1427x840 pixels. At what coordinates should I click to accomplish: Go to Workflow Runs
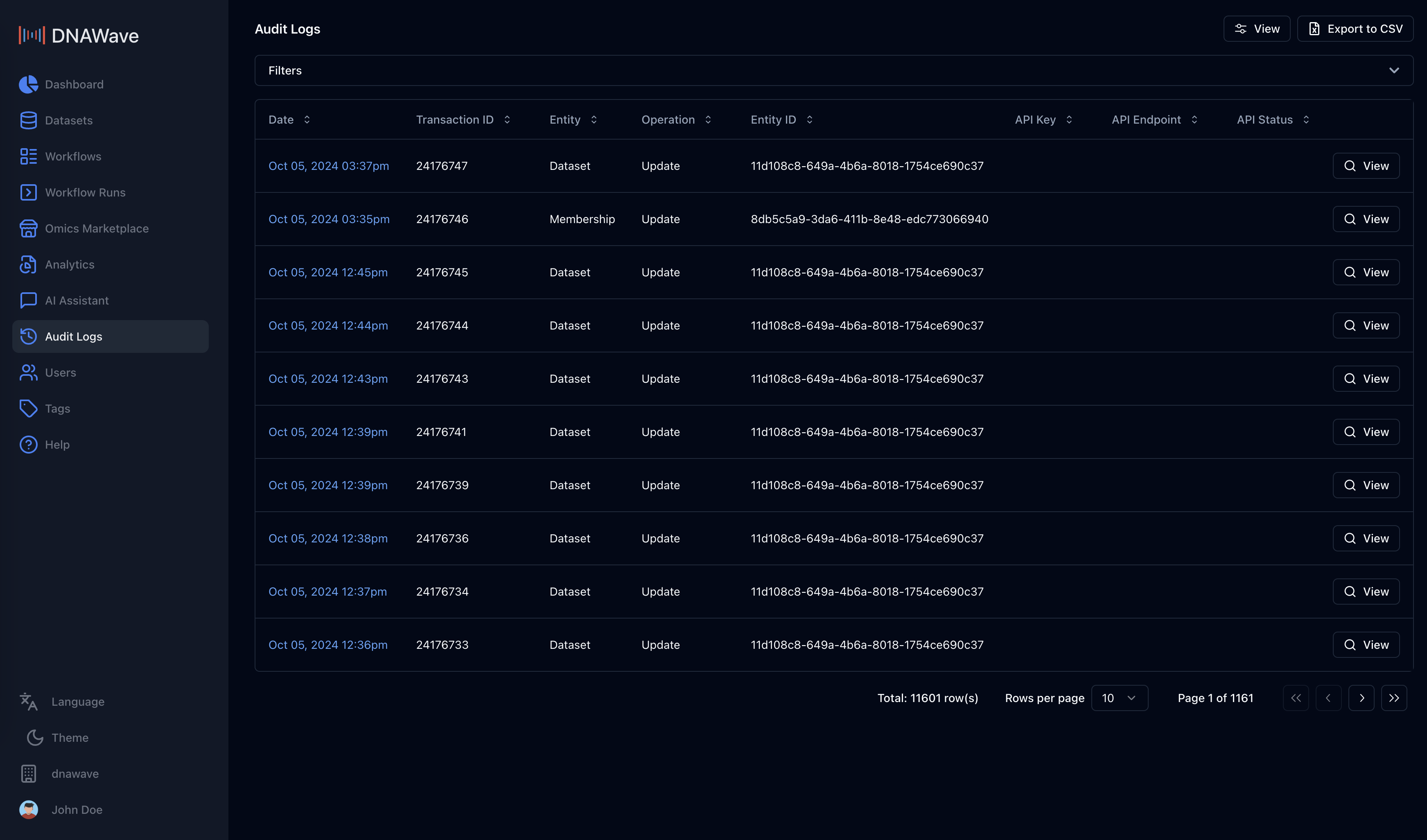(86, 192)
